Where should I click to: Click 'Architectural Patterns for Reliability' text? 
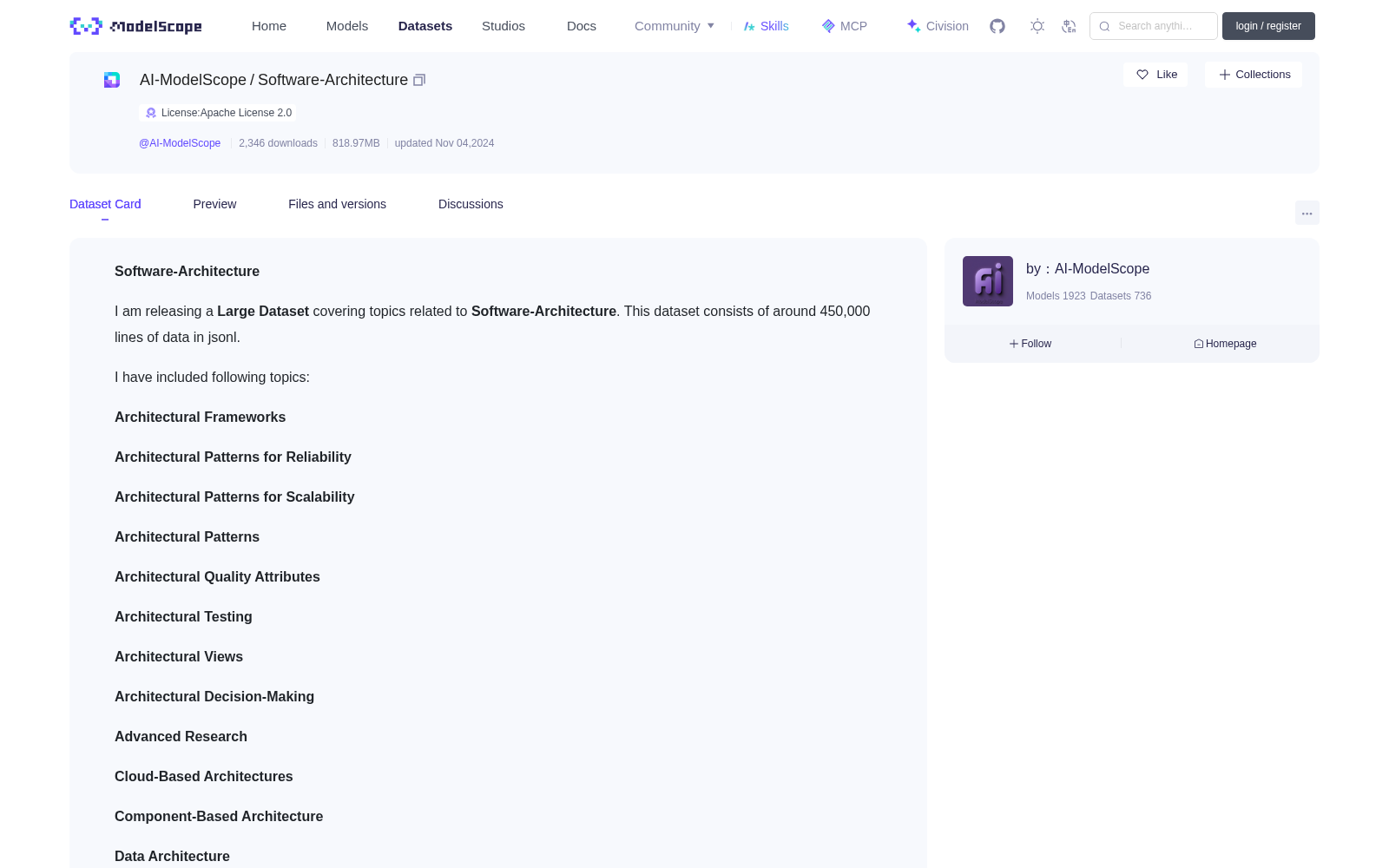click(233, 457)
